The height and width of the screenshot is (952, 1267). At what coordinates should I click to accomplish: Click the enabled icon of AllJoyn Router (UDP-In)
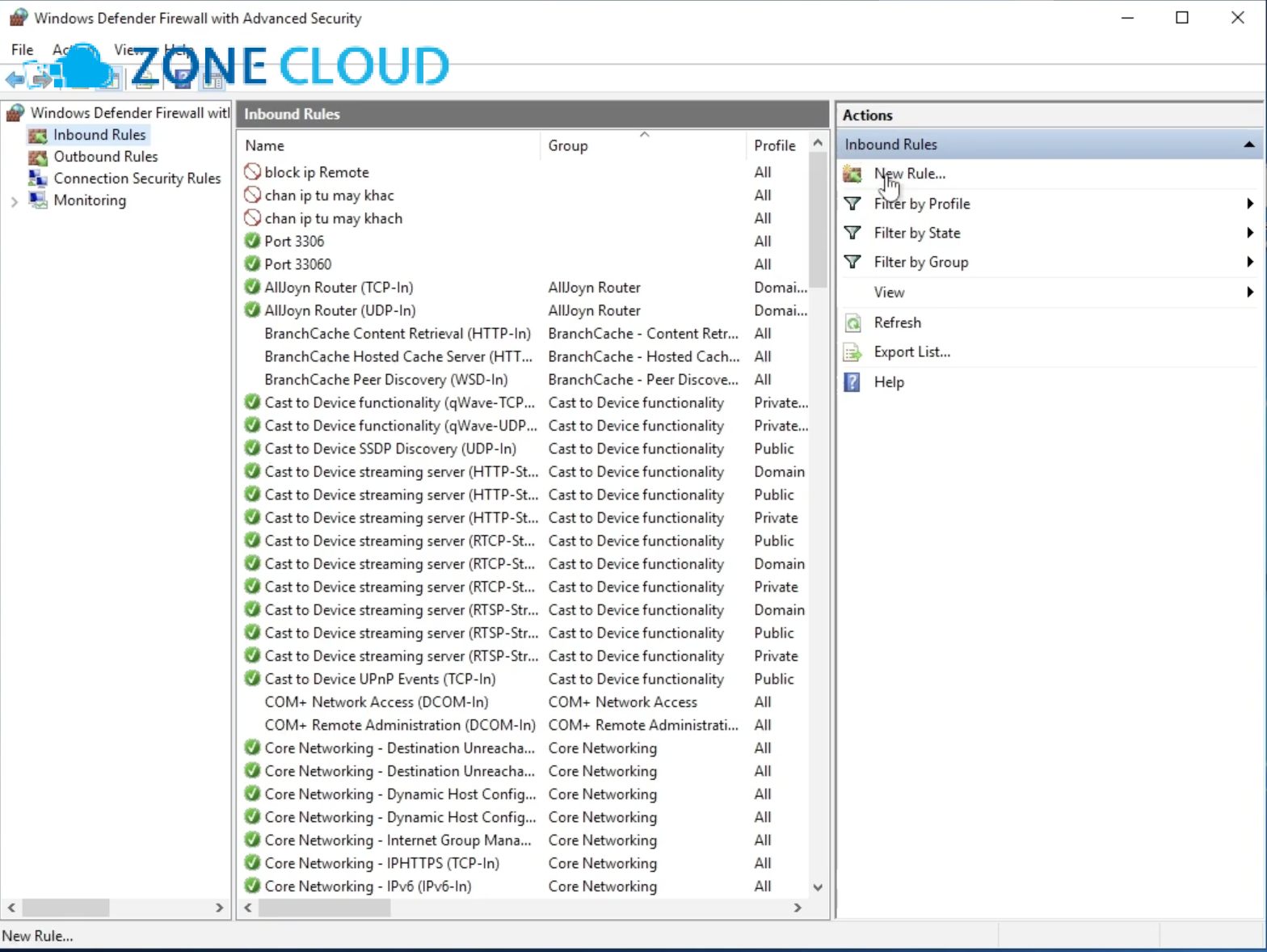pos(252,310)
